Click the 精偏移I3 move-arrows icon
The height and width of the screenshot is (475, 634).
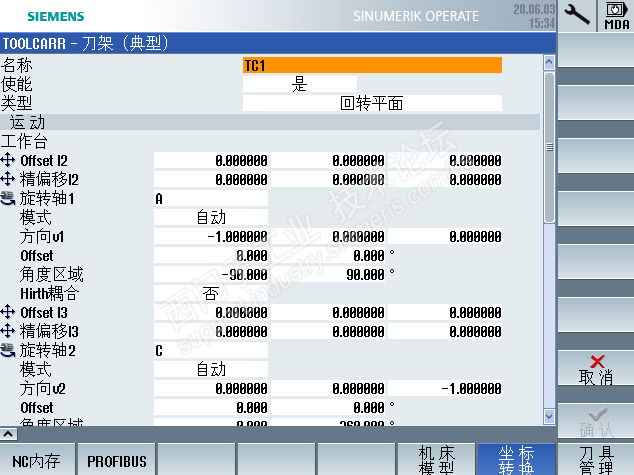8,331
